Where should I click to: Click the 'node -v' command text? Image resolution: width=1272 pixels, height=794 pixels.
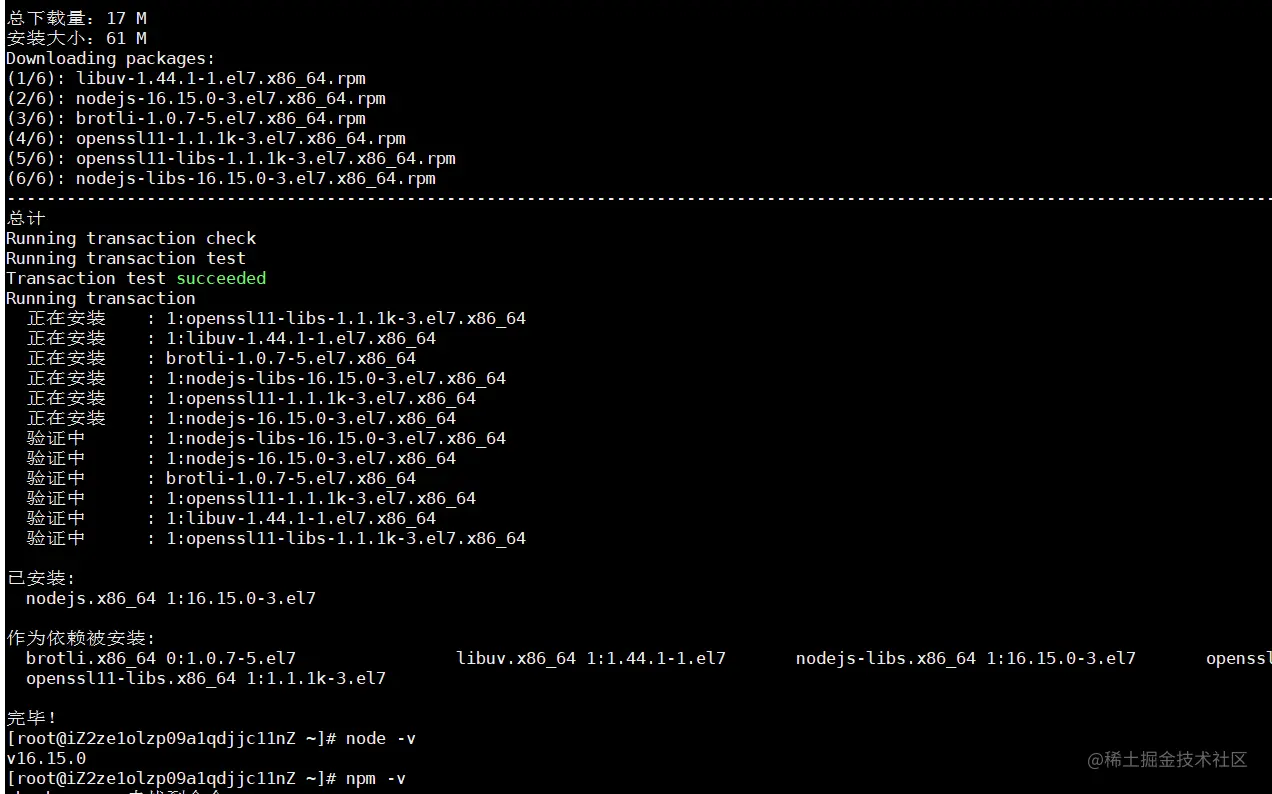[x=380, y=738]
